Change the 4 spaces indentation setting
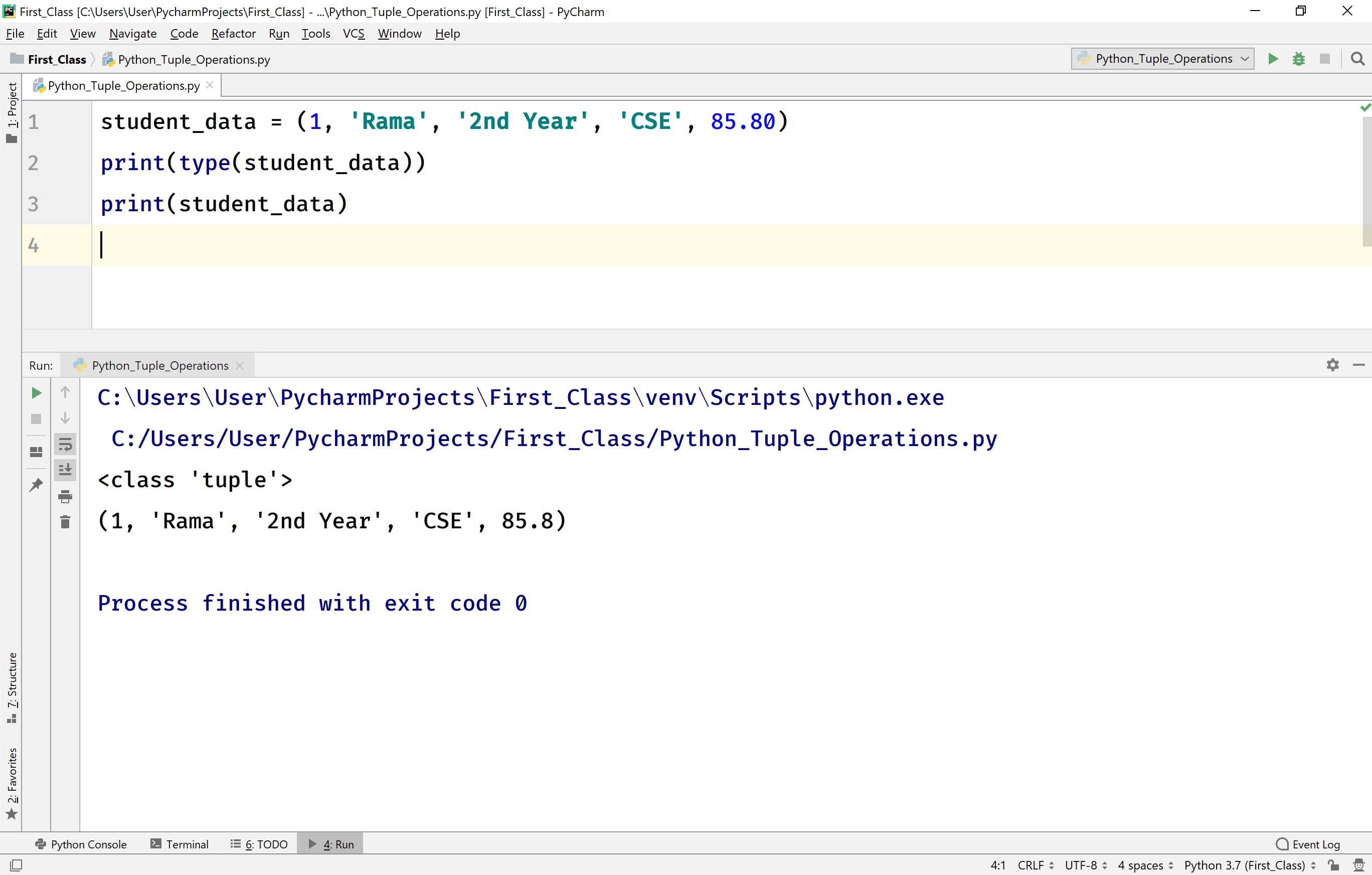1372x875 pixels. click(1142, 865)
